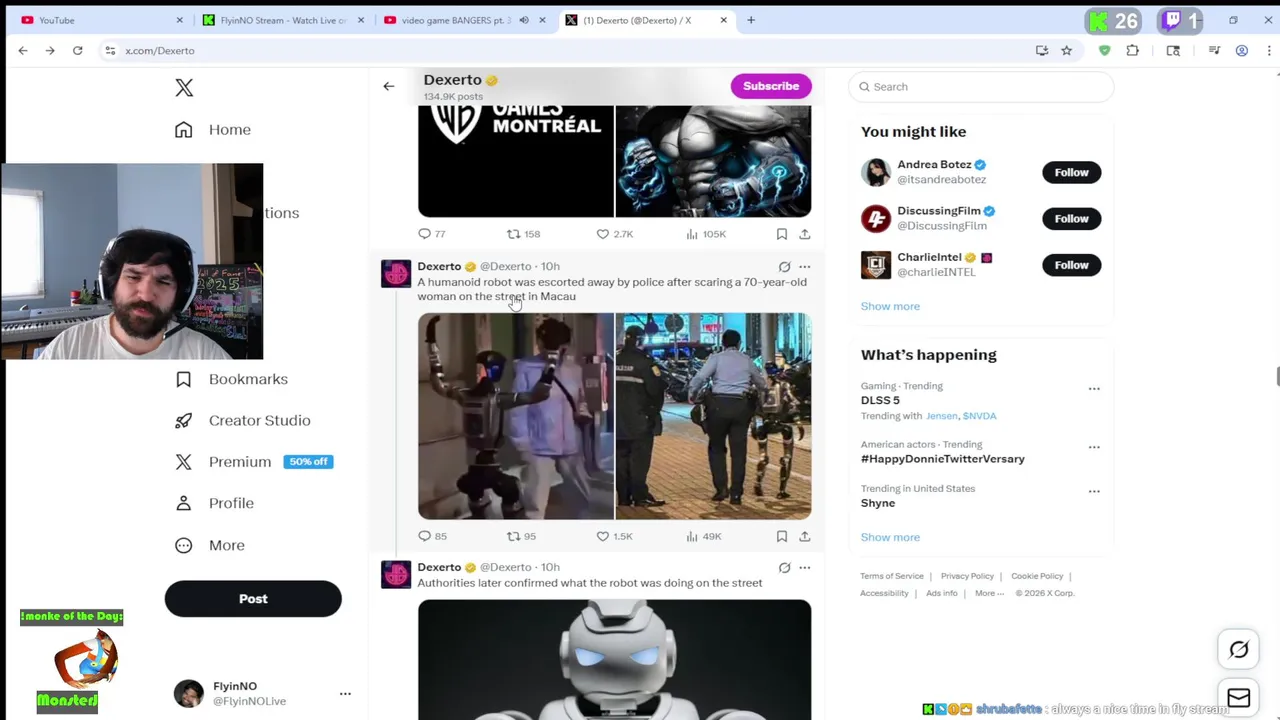Toggle bookmark on Games Montréal post

782,234
